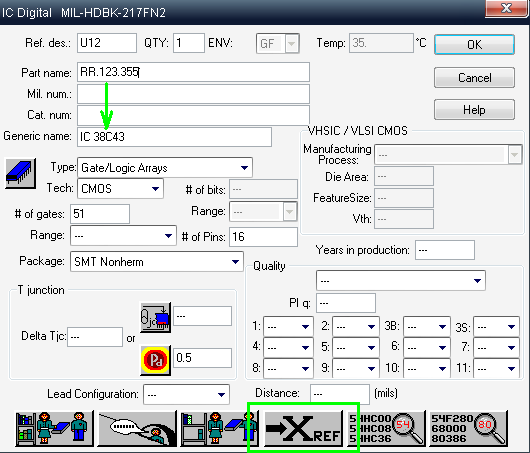Viewport: 530px width, 453px height.
Task: Expand the gates Range dropdown
Action: (x=123, y=236)
